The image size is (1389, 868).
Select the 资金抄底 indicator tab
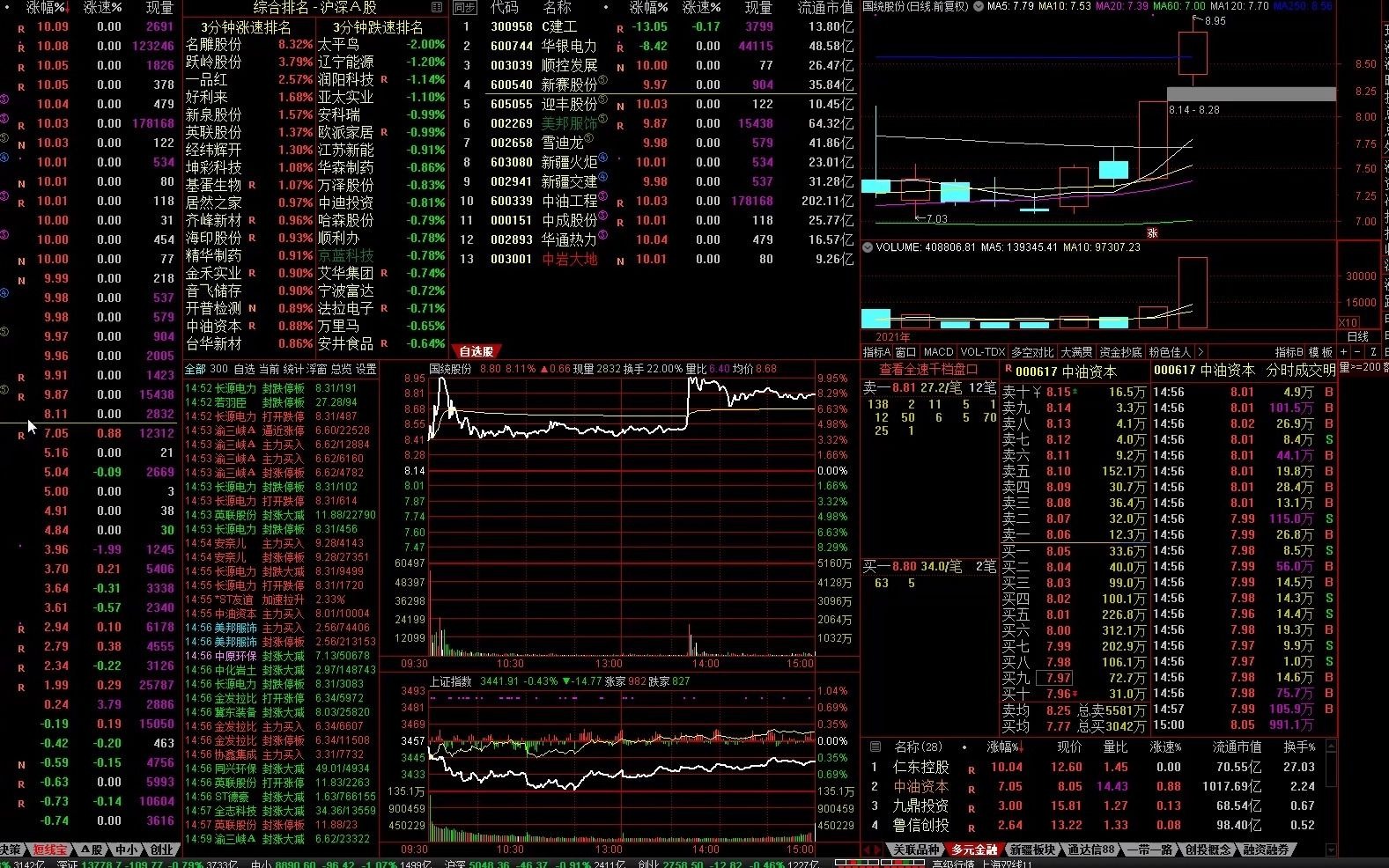coord(1120,351)
